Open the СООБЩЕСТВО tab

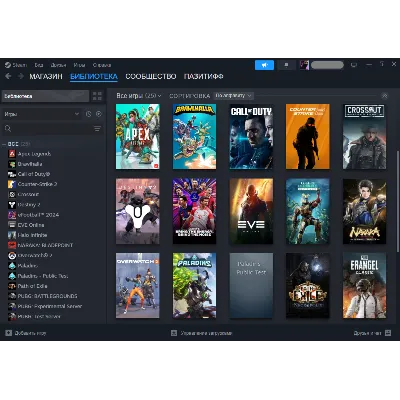[x=151, y=76]
